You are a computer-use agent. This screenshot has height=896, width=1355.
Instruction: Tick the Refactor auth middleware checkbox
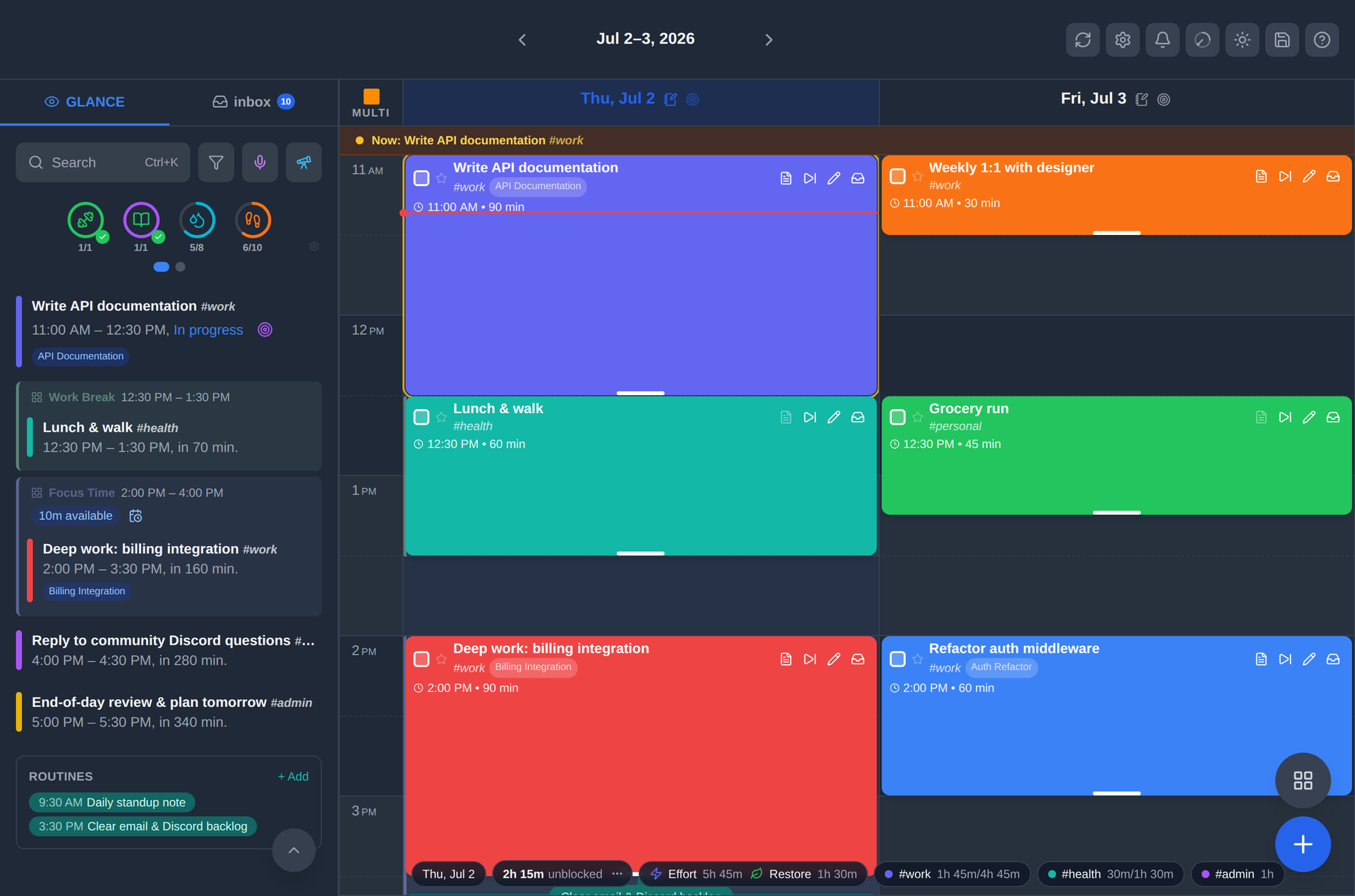point(897,658)
